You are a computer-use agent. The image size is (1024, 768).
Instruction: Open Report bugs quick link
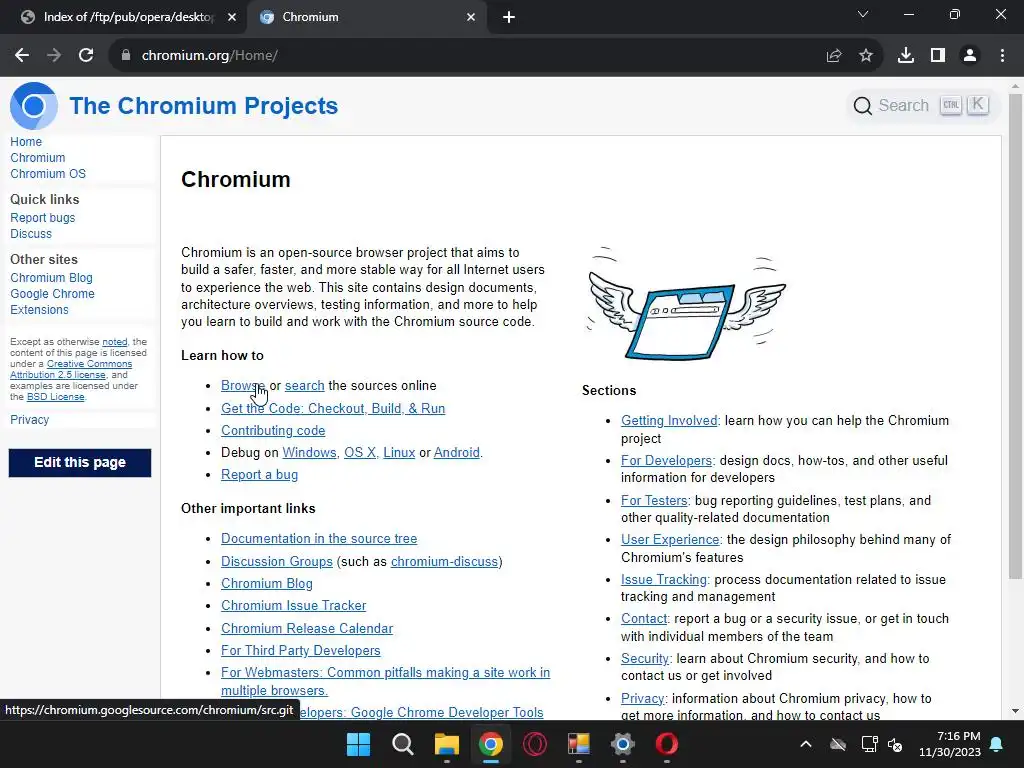pyautogui.click(x=42, y=217)
